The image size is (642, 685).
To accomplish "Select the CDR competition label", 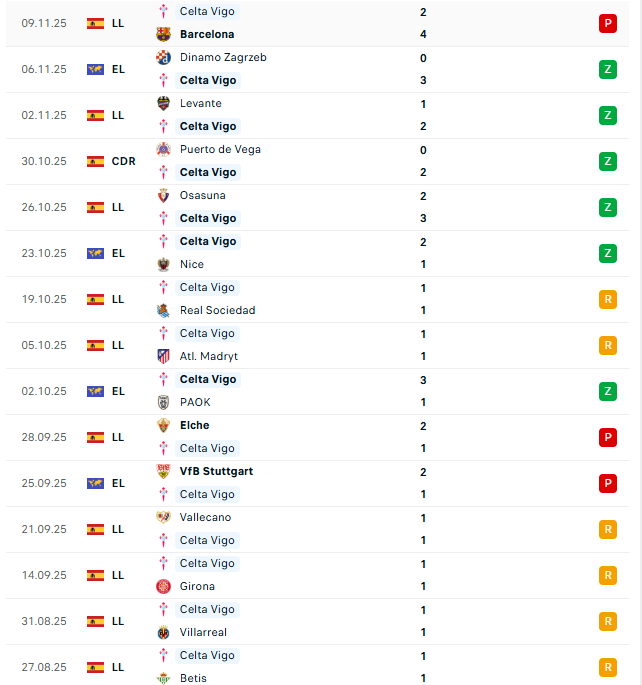I will (x=123, y=161).
